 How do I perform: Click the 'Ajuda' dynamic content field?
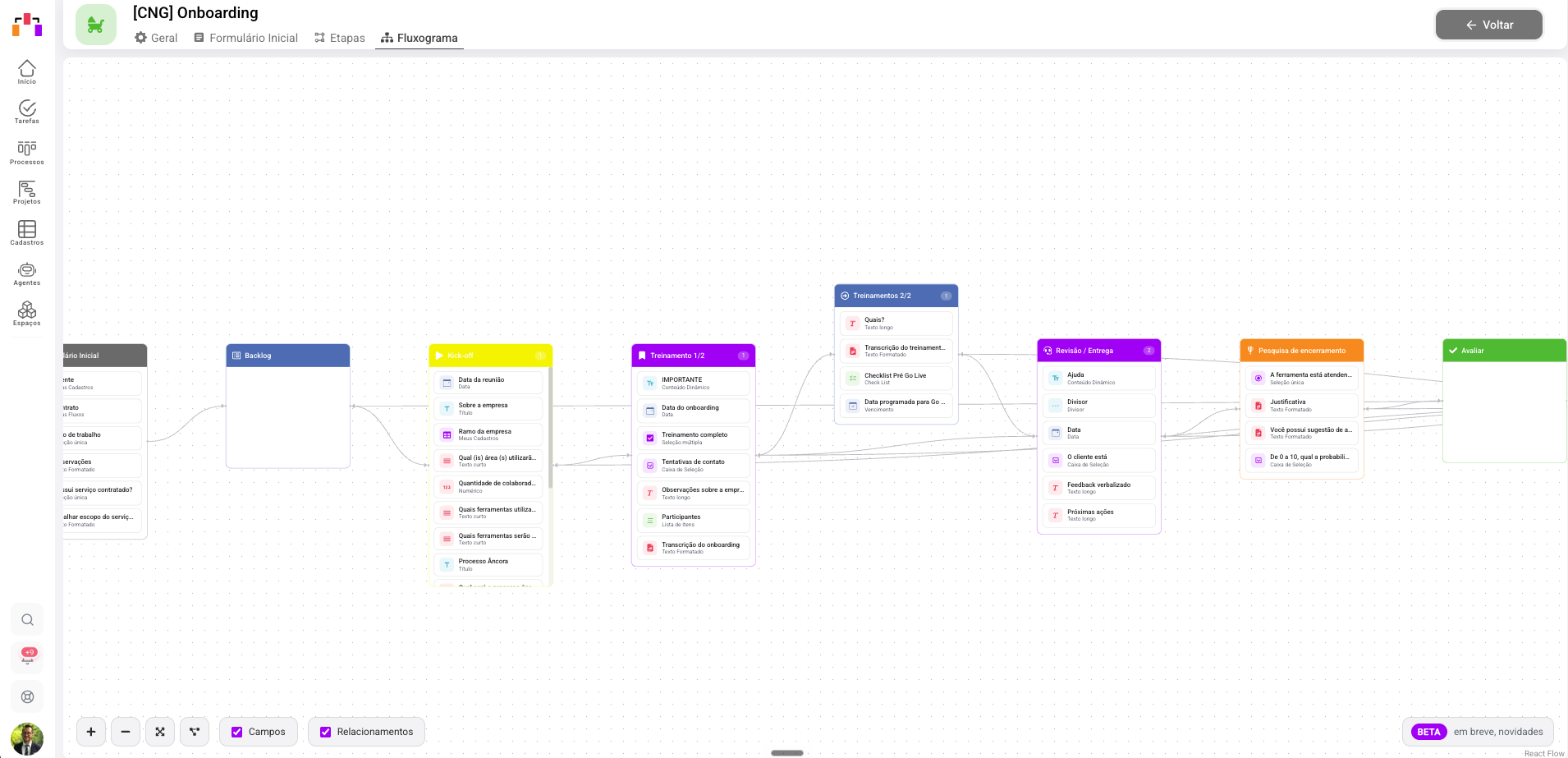click(1099, 378)
